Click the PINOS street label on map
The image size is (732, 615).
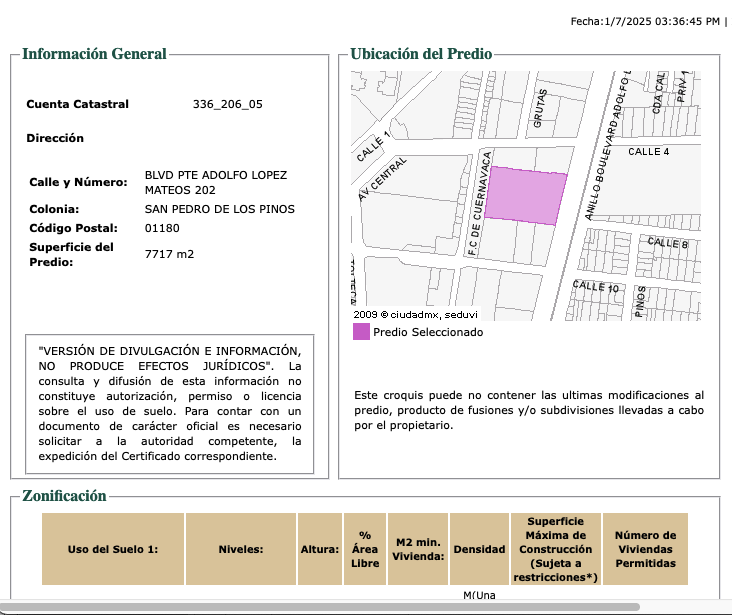point(640,302)
